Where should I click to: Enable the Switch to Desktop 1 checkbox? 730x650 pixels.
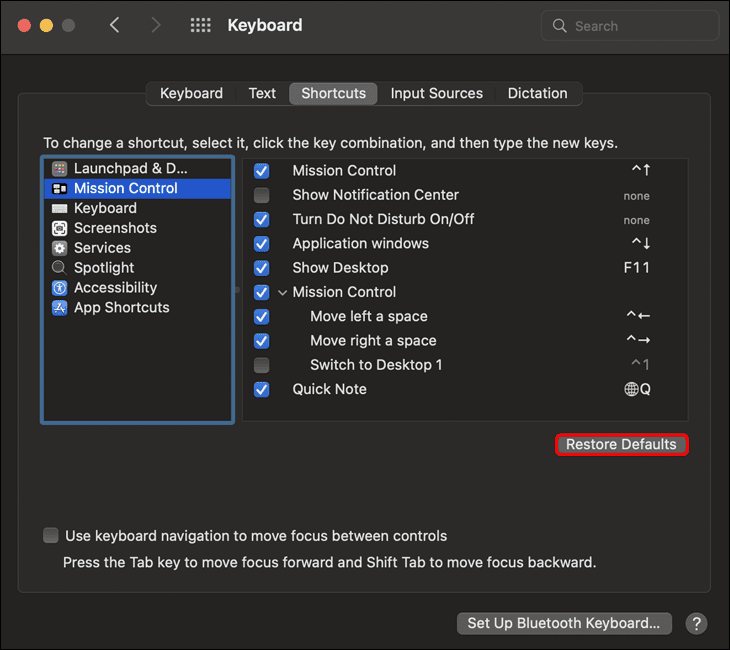262,365
